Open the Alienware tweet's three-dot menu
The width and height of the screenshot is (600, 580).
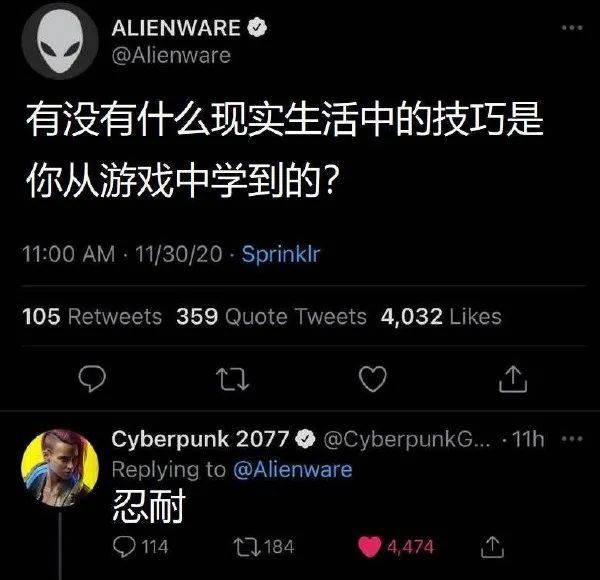pyautogui.click(x=572, y=28)
